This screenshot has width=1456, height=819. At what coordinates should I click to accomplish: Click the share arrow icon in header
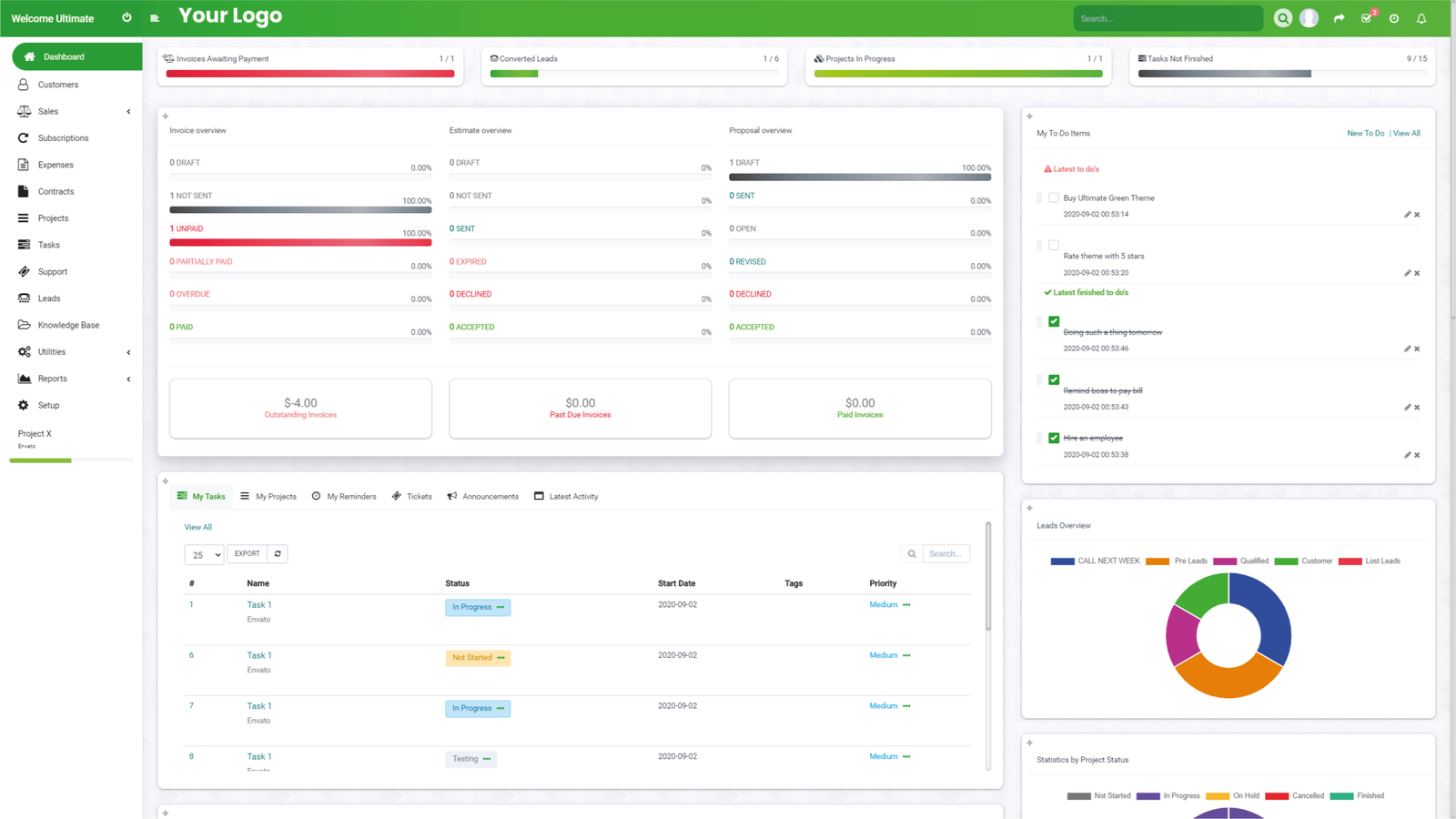coord(1339,18)
